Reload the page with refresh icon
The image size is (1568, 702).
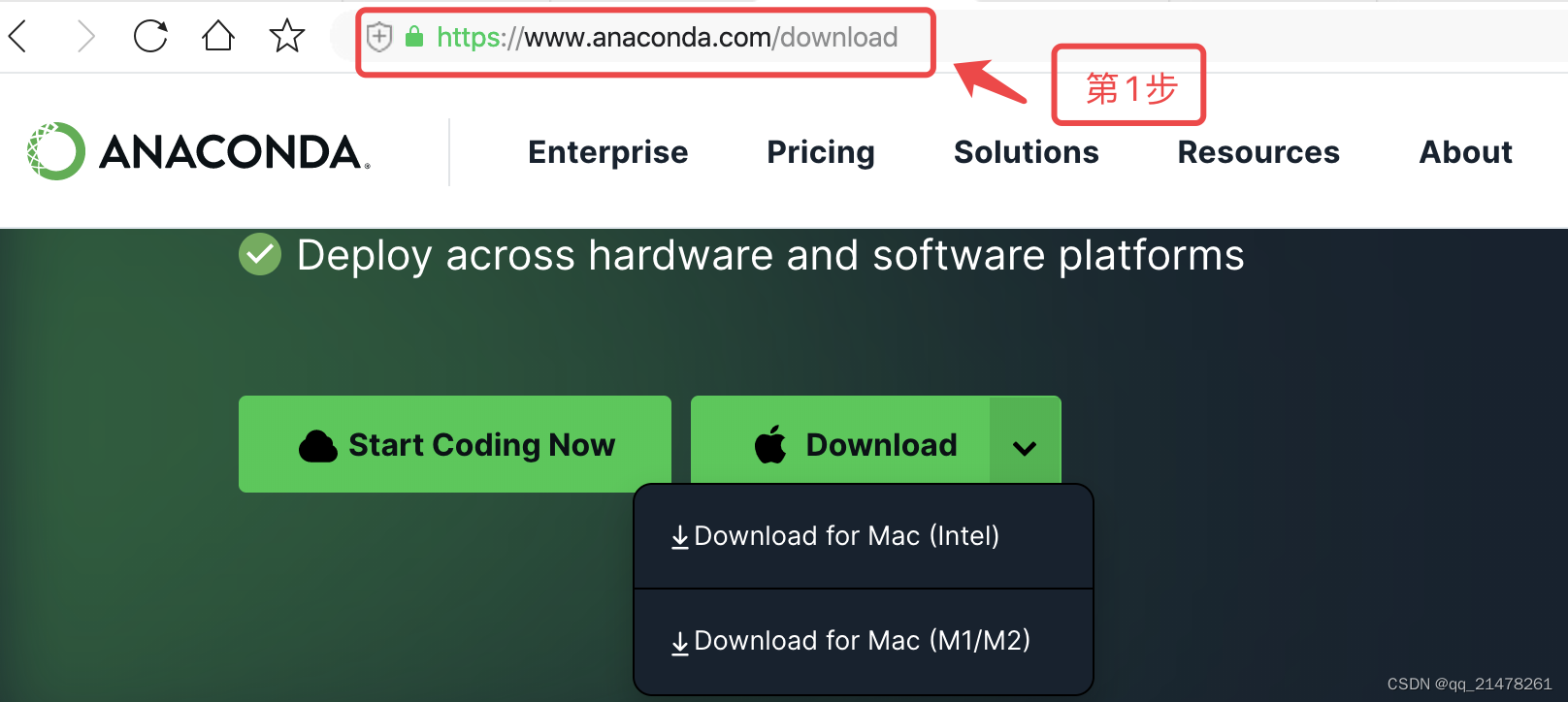pos(150,37)
